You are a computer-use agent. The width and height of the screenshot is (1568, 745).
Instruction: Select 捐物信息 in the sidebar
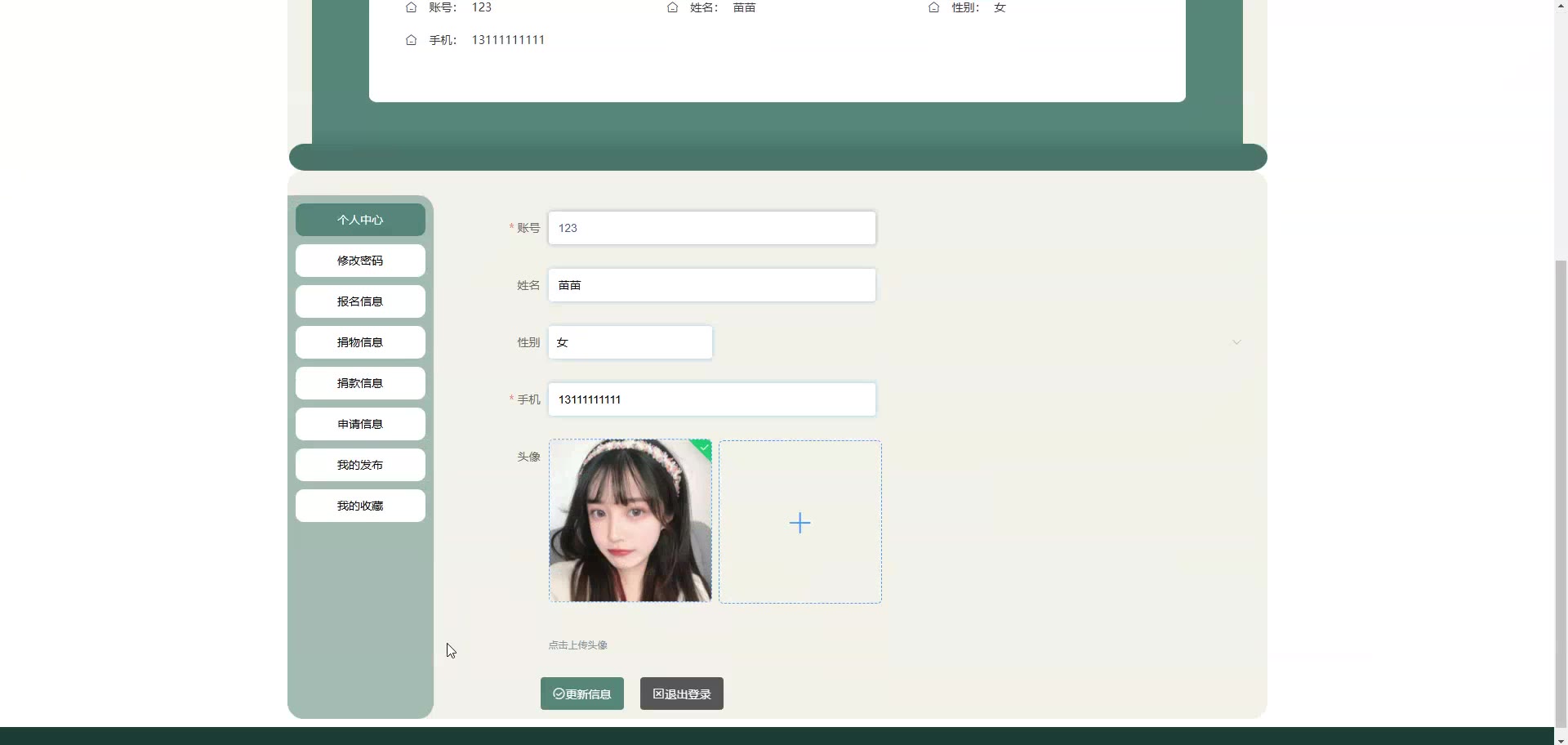(360, 342)
